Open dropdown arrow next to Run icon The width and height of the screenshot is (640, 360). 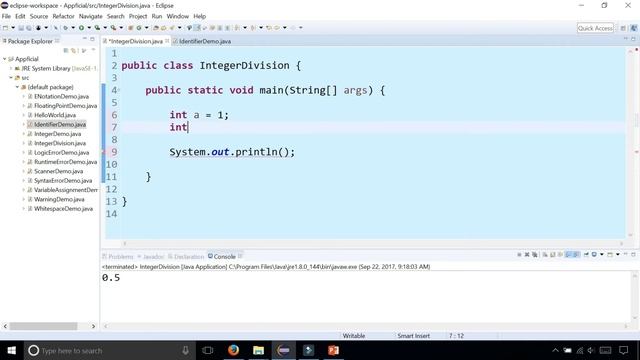89,28
